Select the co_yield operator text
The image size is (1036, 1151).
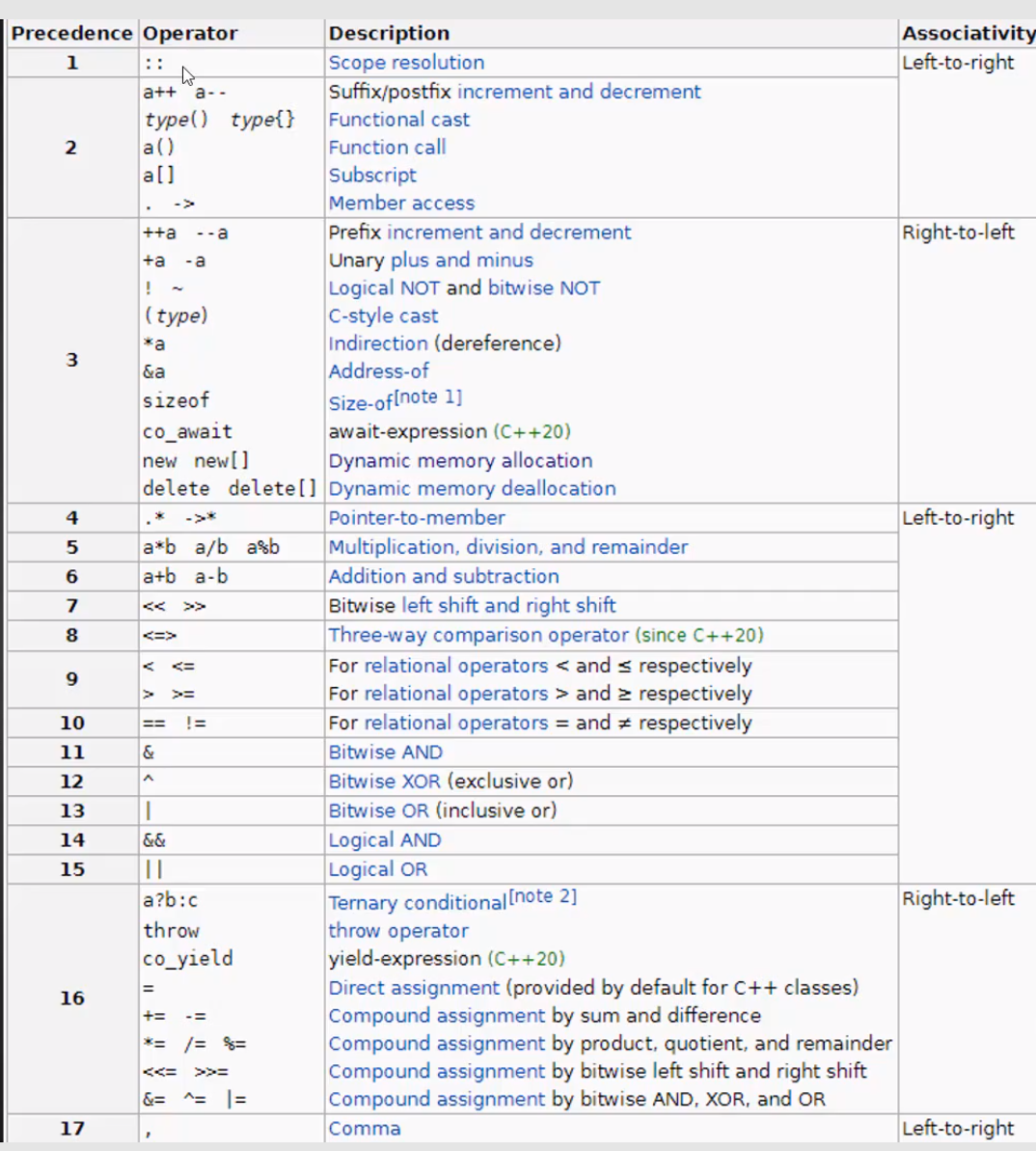pyautogui.click(x=188, y=959)
